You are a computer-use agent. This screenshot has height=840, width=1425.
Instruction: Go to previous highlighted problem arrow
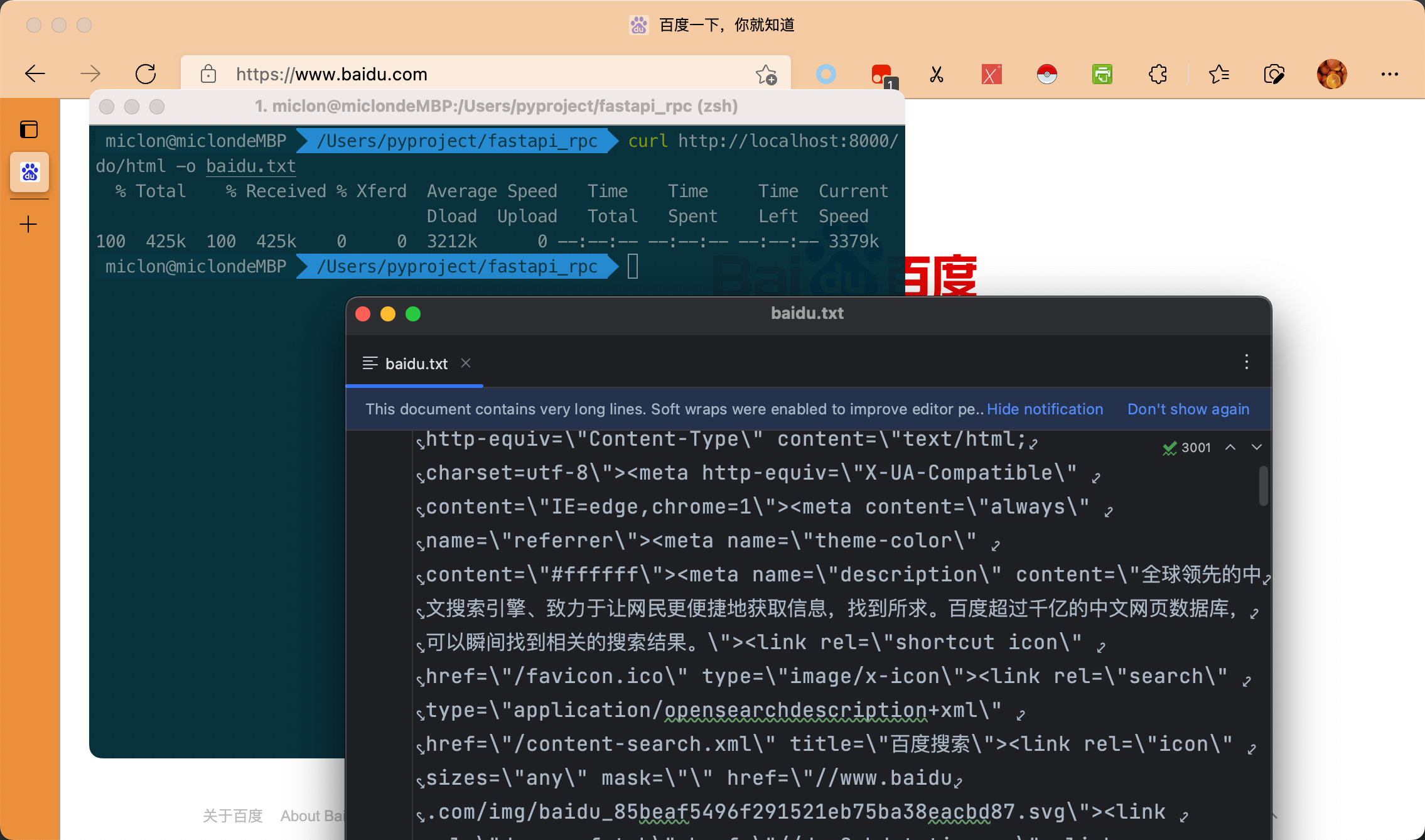(1230, 447)
